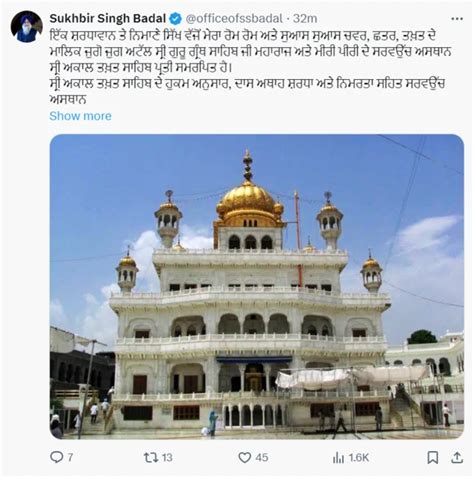
Task: Reply to the tweet via comment icon
Action: click(x=56, y=457)
